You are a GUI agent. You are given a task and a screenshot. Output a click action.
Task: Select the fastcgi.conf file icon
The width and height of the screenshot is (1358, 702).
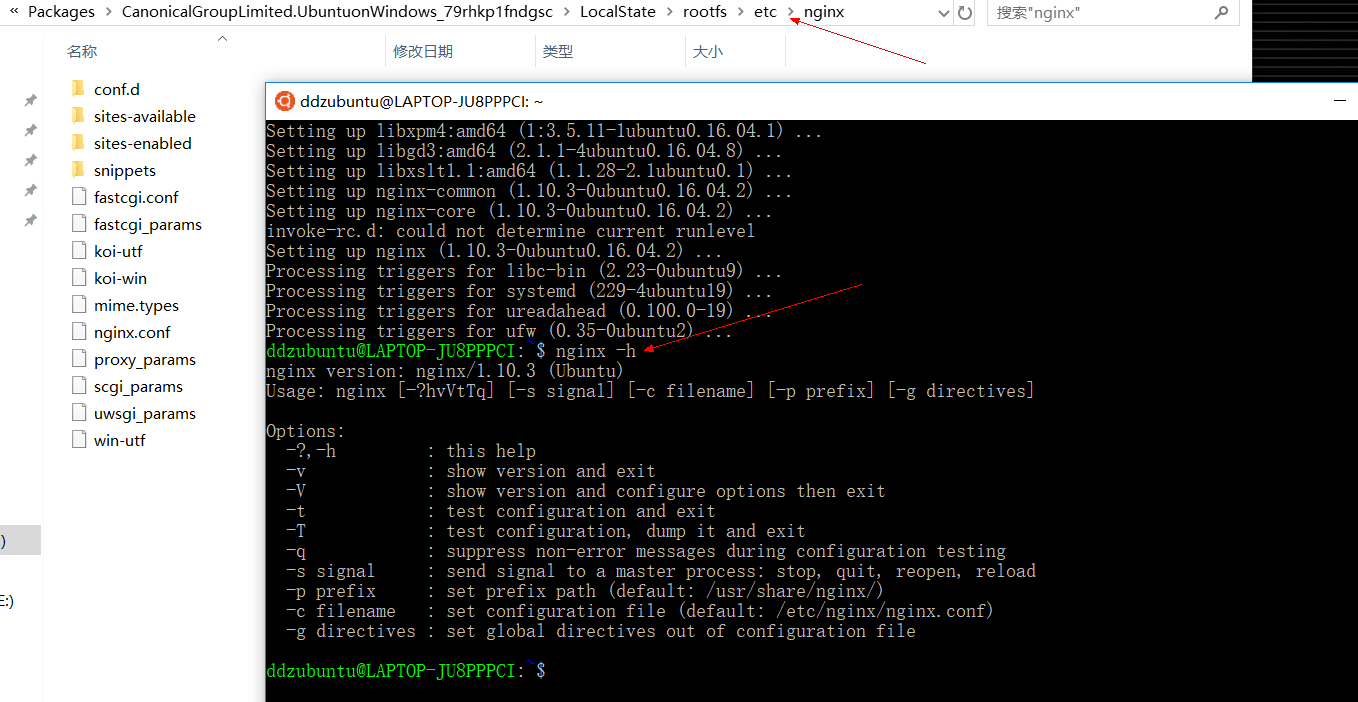[79, 197]
